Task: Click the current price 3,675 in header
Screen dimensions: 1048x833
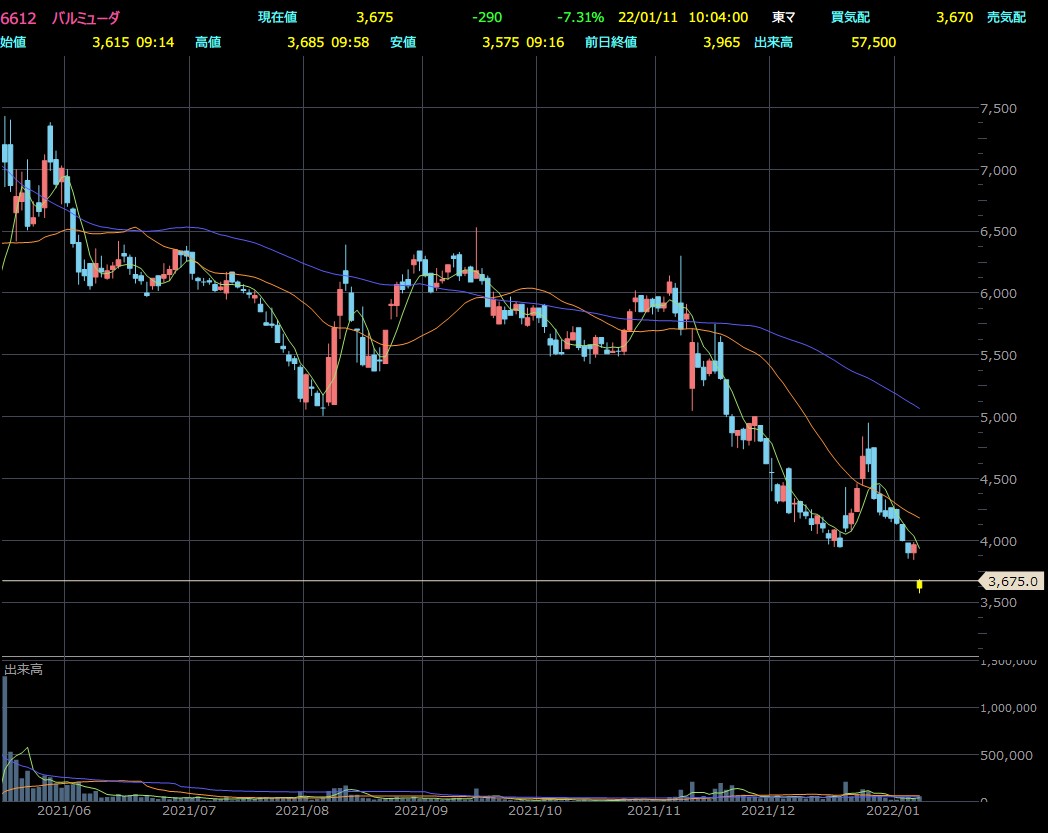Action: 374,17
